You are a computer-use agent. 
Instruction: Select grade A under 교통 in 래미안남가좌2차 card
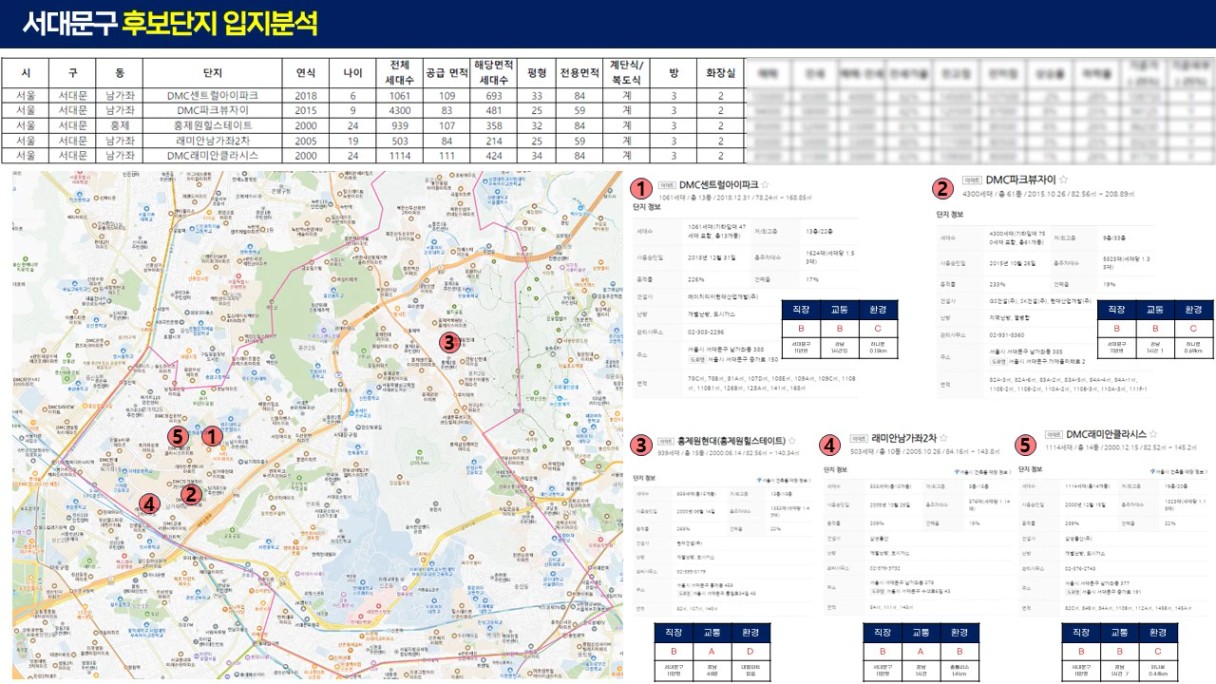921,653
